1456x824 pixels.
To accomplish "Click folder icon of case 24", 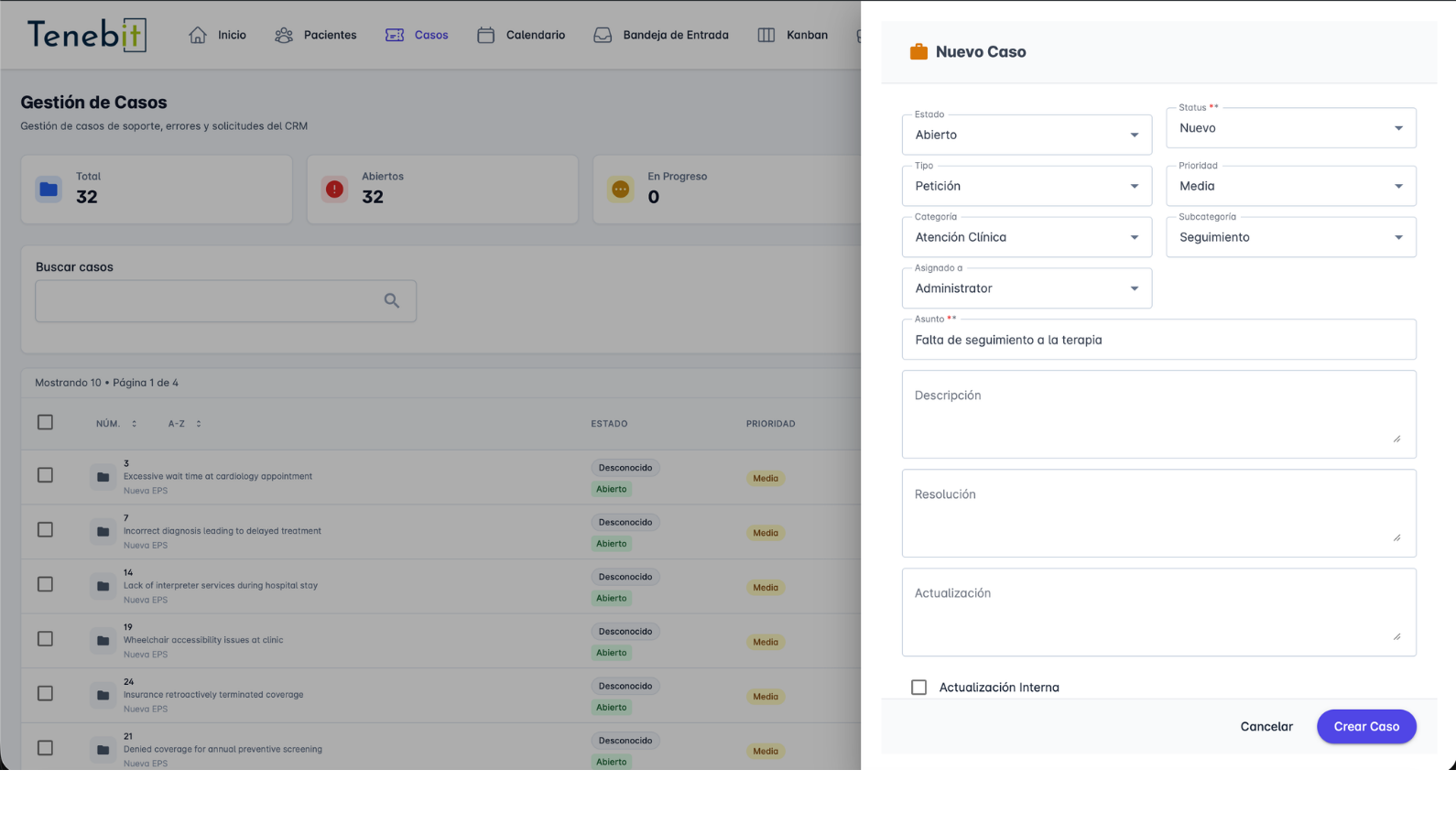I will [x=103, y=695].
